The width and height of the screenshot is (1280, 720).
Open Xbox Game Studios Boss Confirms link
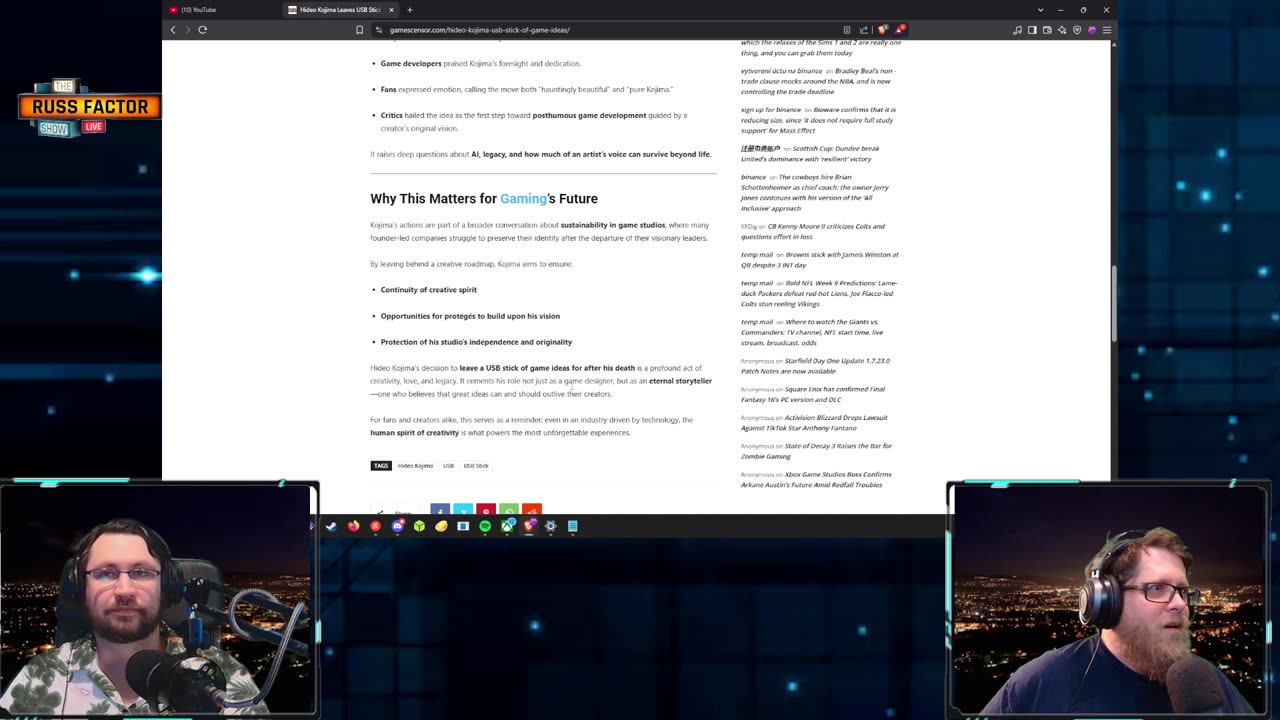816,479
